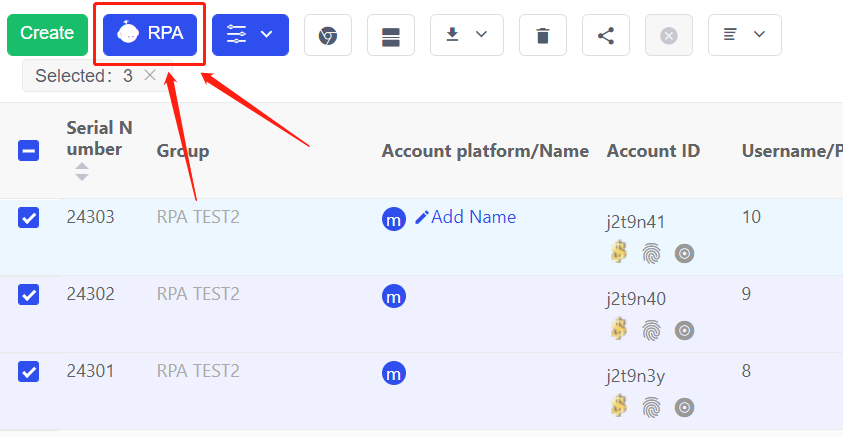Click username value 8 in row 24301
The image size is (843, 437).
point(746,371)
